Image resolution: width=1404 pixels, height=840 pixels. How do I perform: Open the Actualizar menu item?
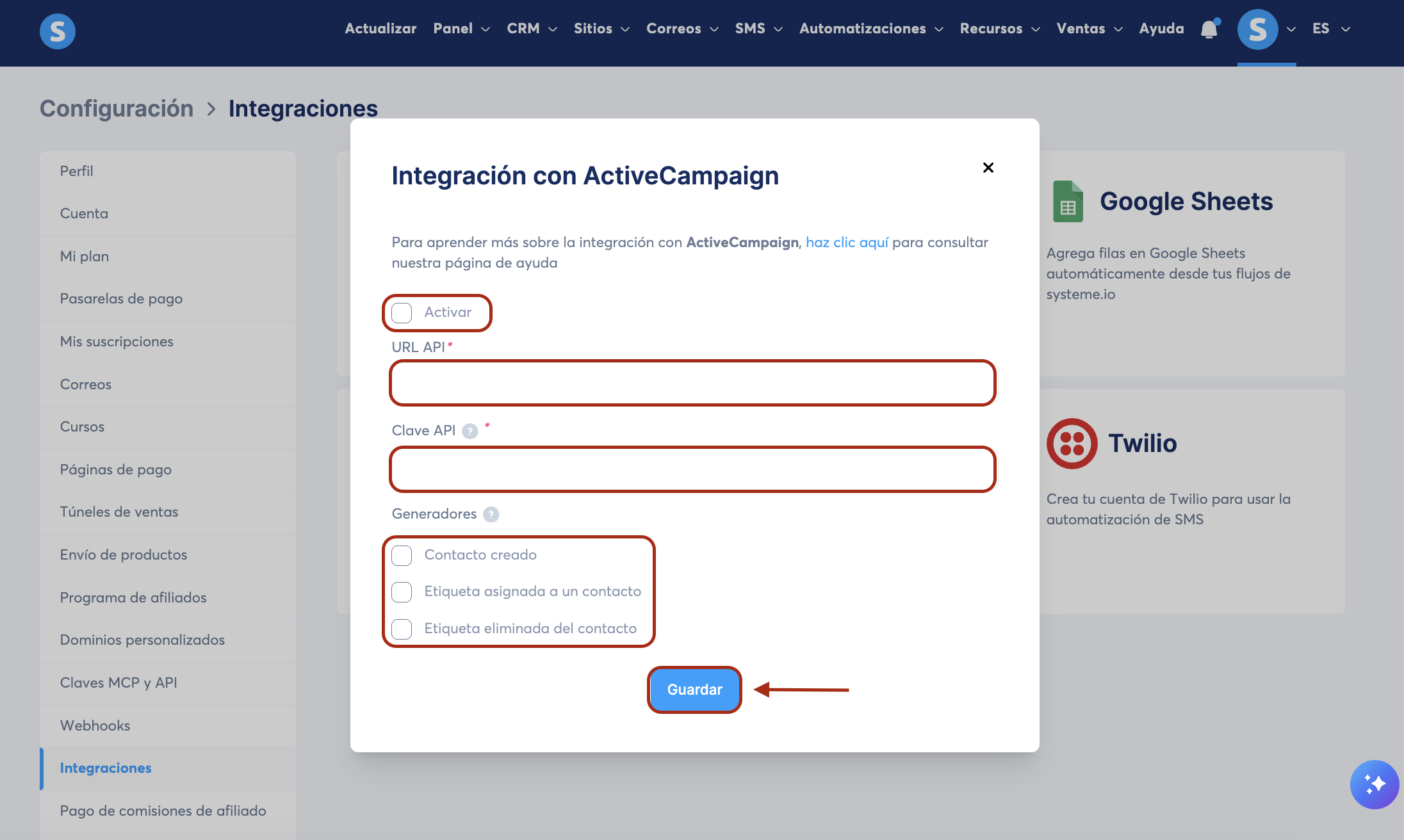[x=380, y=29]
